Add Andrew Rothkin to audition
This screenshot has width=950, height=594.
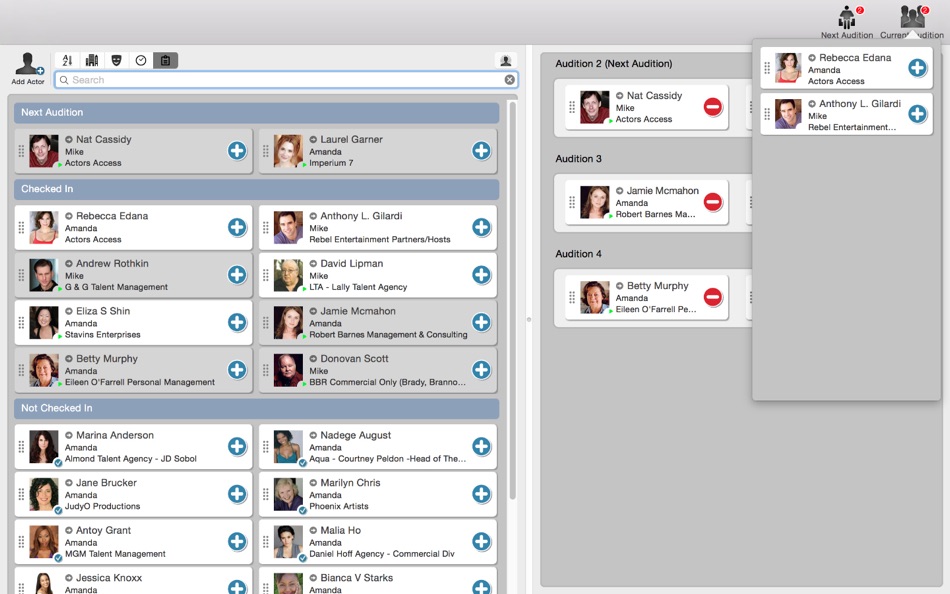(237, 275)
